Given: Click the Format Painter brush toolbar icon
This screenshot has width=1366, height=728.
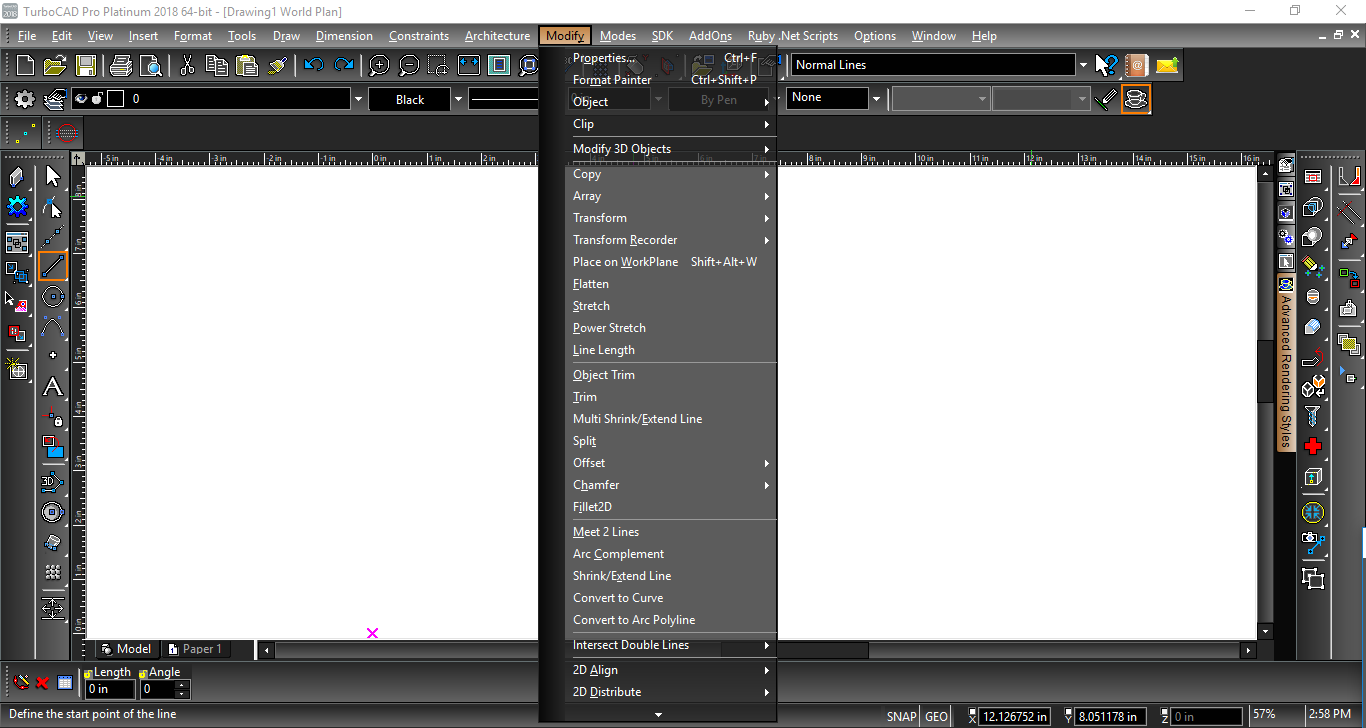Looking at the screenshot, I should click(x=277, y=66).
